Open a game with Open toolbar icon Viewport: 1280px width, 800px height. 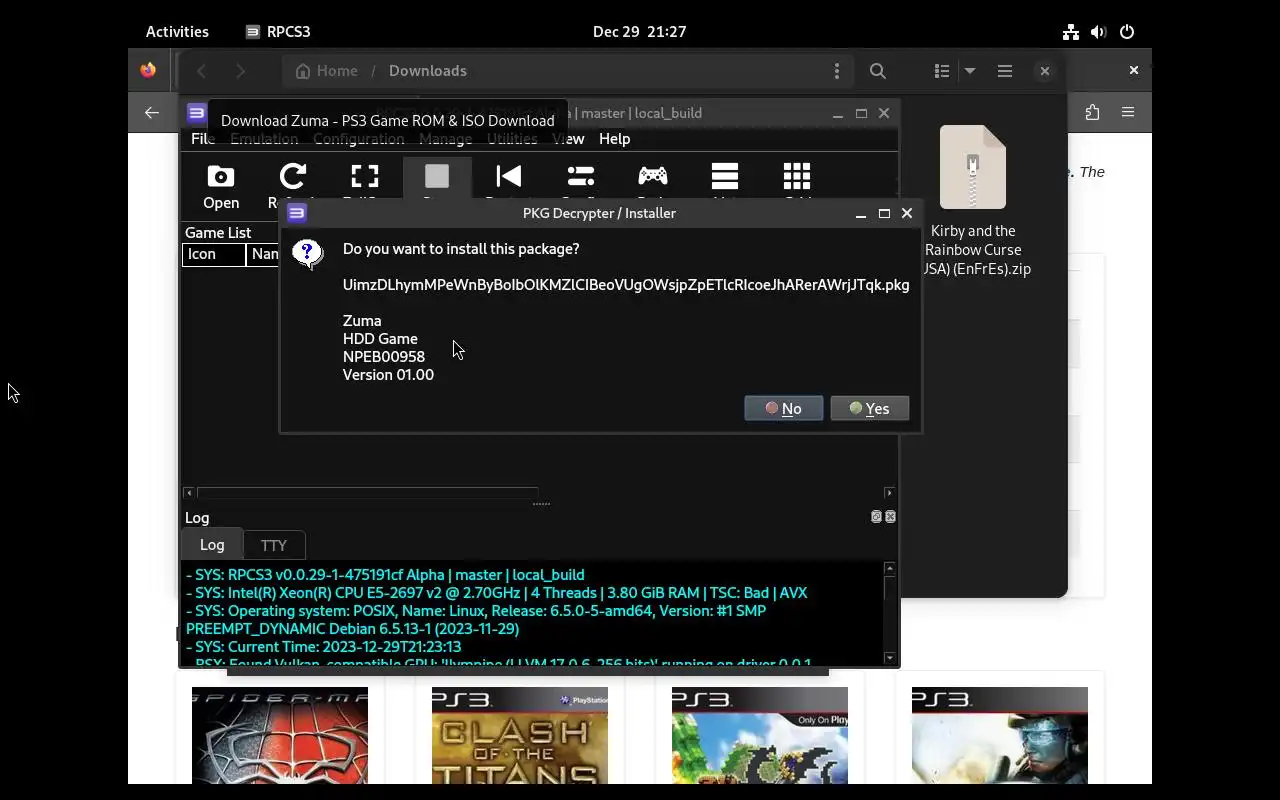tap(221, 187)
